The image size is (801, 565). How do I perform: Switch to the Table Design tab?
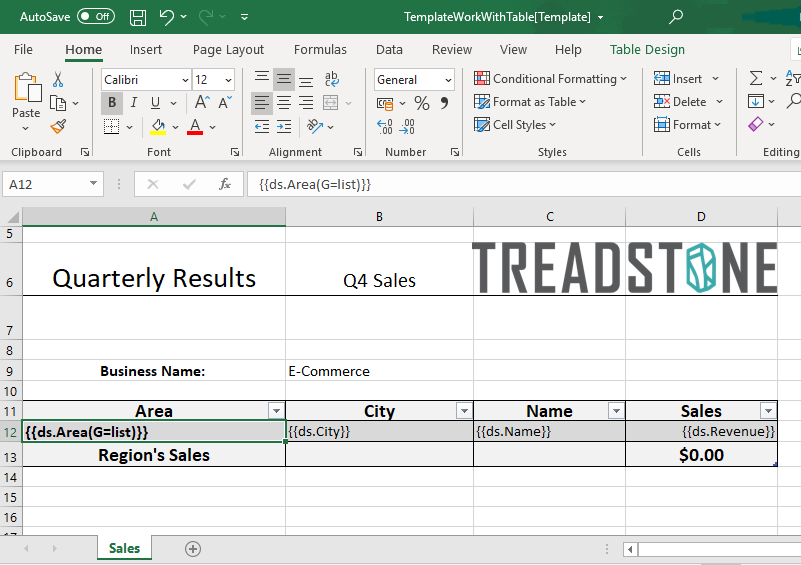point(647,50)
